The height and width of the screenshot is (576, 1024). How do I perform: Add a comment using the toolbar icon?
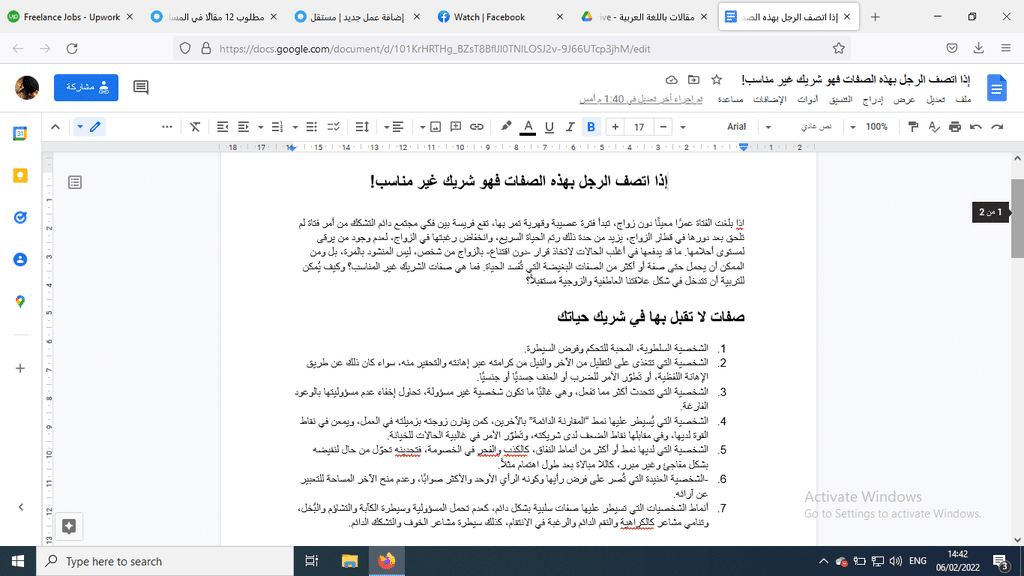[456, 127]
